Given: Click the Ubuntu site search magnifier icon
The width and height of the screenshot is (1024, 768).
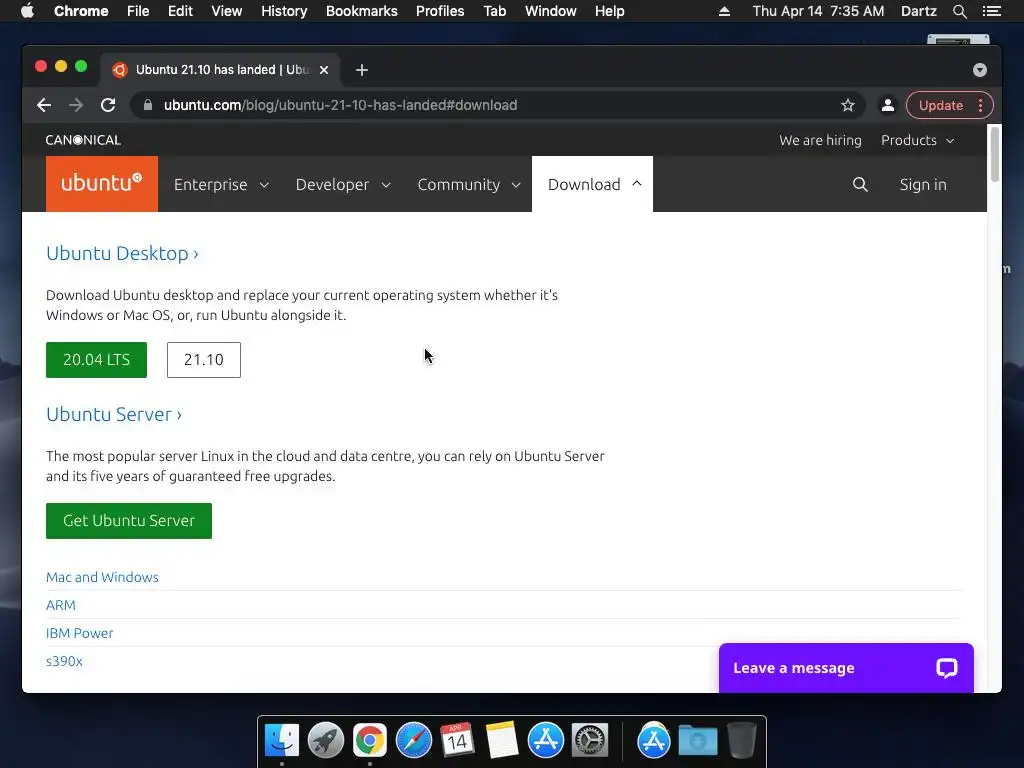Looking at the screenshot, I should tap(860, 185).
